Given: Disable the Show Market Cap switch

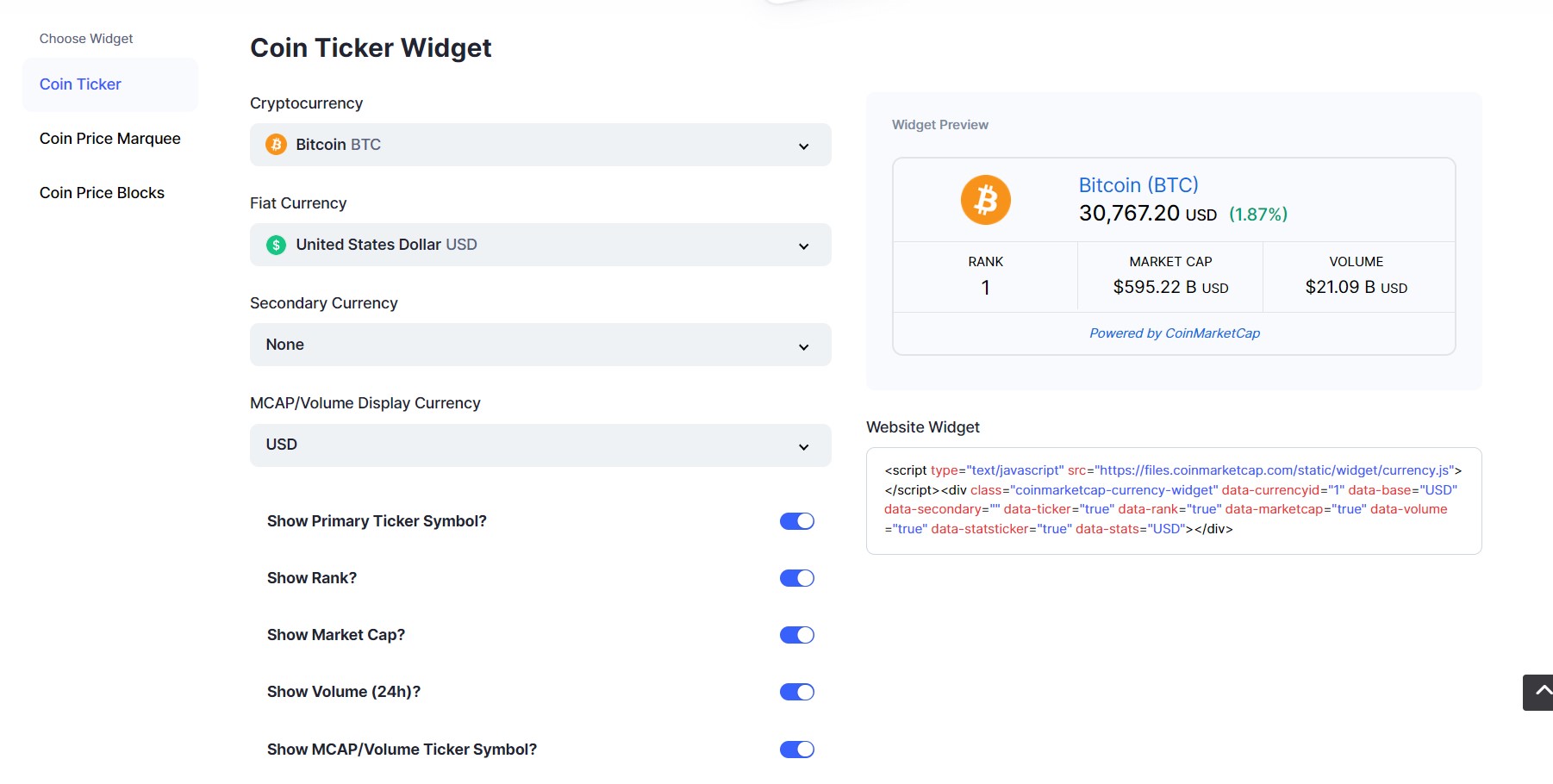Looking at the screenshot, I should tap(797, 635).
